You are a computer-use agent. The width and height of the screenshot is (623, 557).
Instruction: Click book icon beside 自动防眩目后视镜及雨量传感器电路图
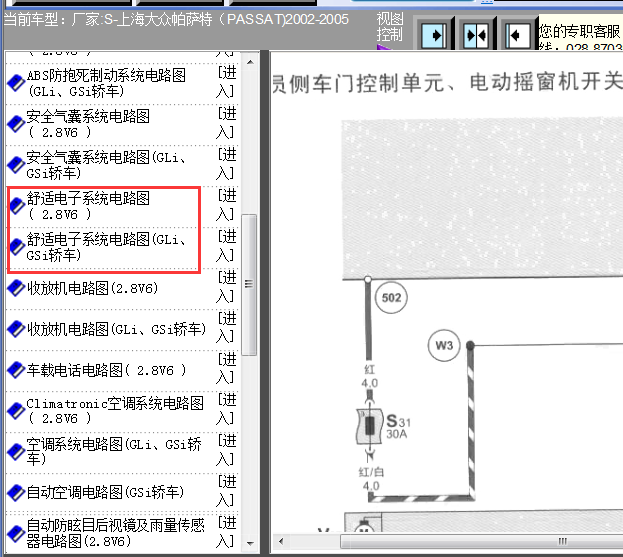pos(16,534)
